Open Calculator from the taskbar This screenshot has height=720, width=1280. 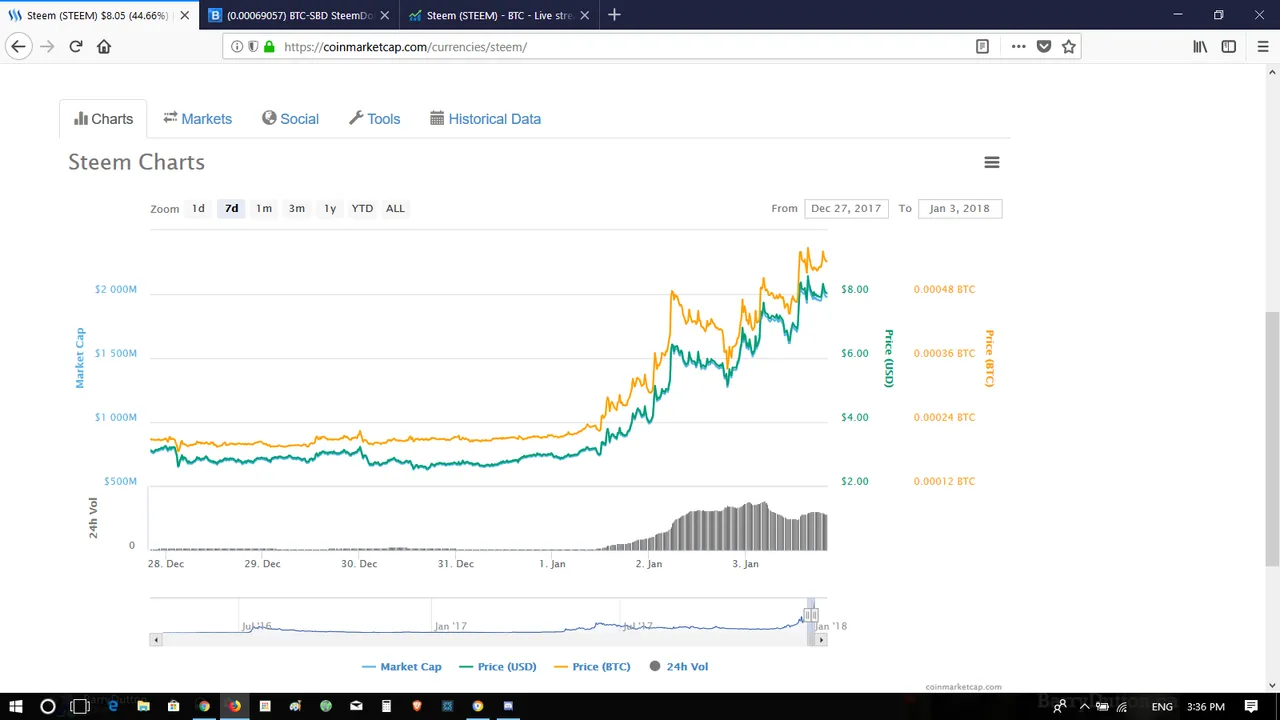tap(386, 706)
